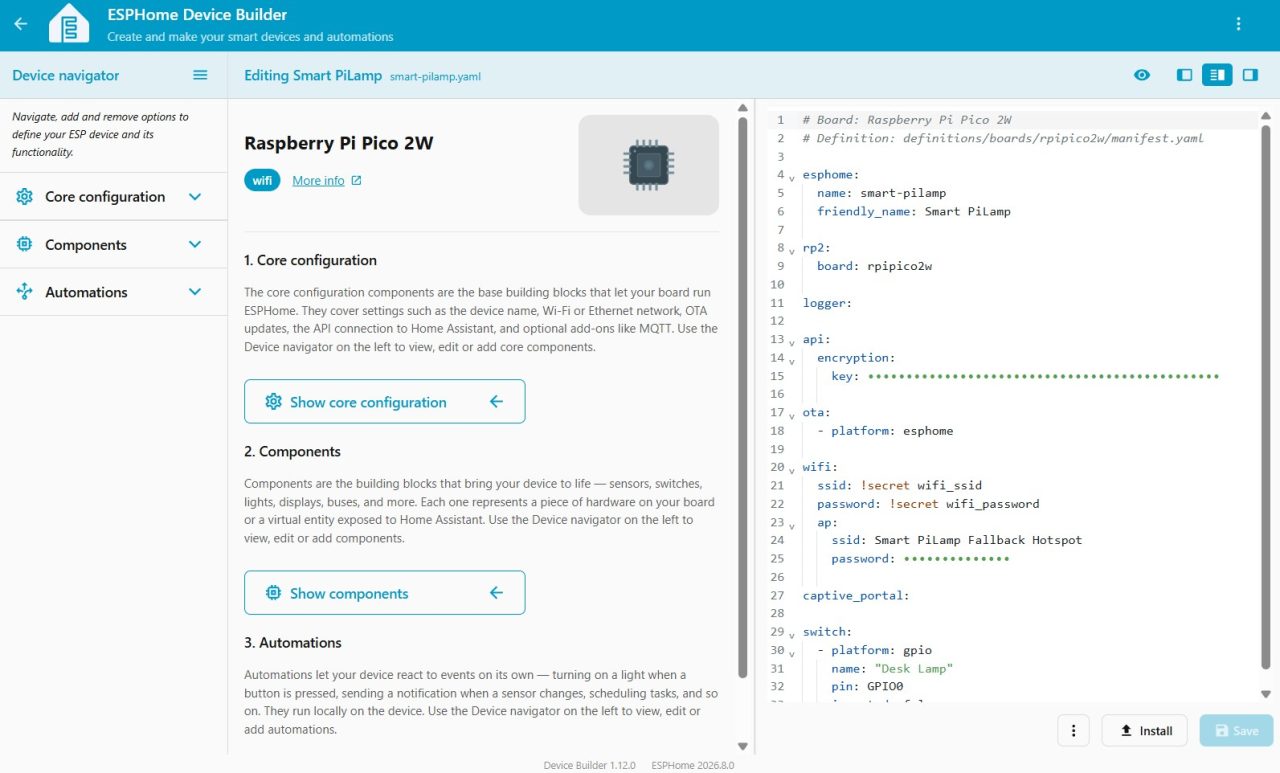Viewport: 1280px width, 773px height.
Task: Toggle the eye preview icon
Action: 1142,75
